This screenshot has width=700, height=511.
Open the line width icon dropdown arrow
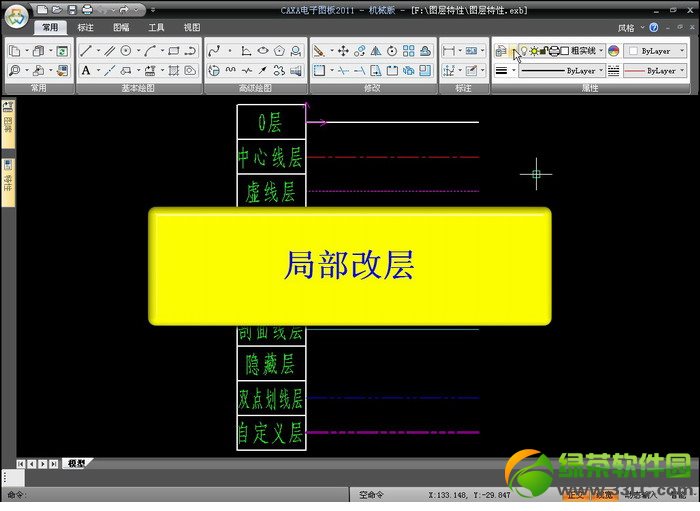coord(513,71)
